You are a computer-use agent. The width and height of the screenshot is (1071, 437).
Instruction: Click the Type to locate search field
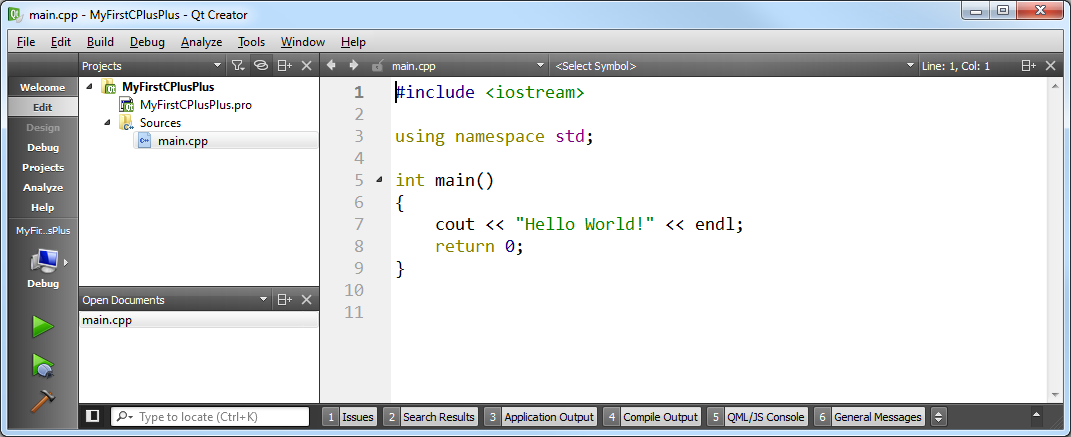tap(220, 417)
